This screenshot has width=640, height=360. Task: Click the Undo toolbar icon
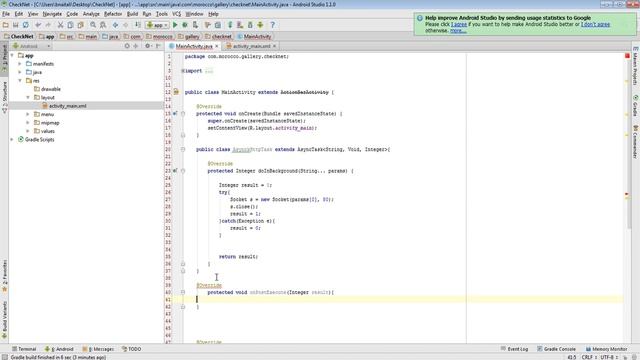click(x=38, y=25)
